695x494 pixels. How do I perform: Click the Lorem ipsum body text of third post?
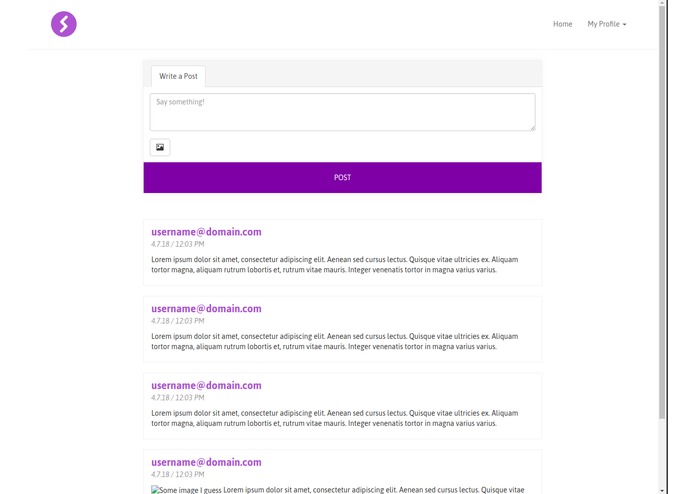pos(335,418)
